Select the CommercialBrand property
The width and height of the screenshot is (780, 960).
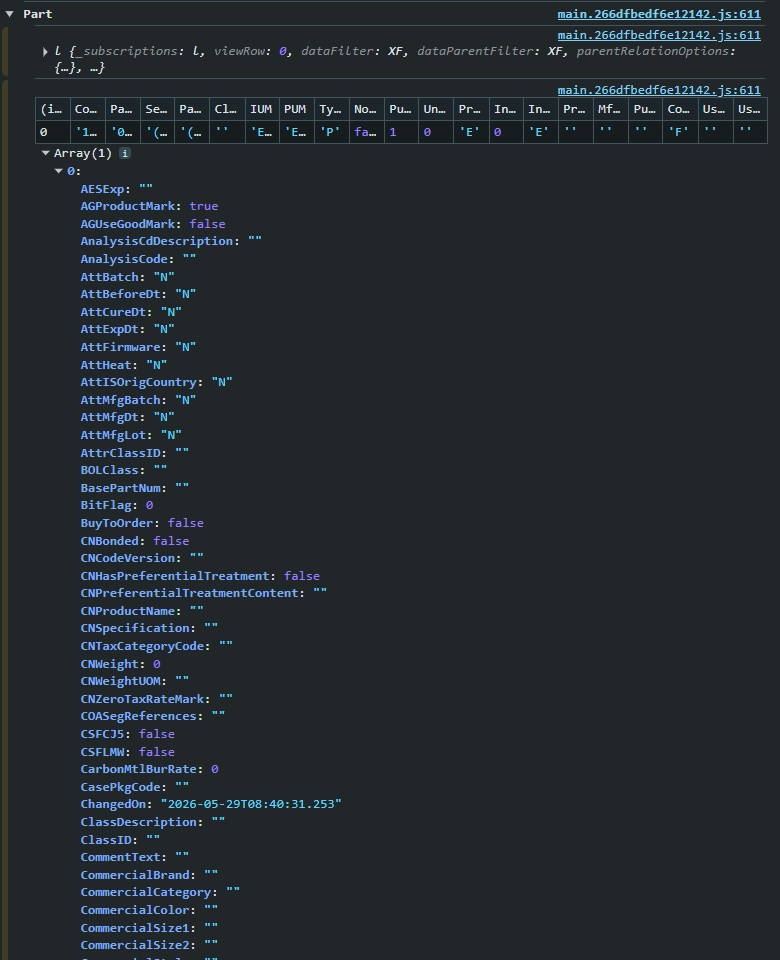click(x=149, y=875)
